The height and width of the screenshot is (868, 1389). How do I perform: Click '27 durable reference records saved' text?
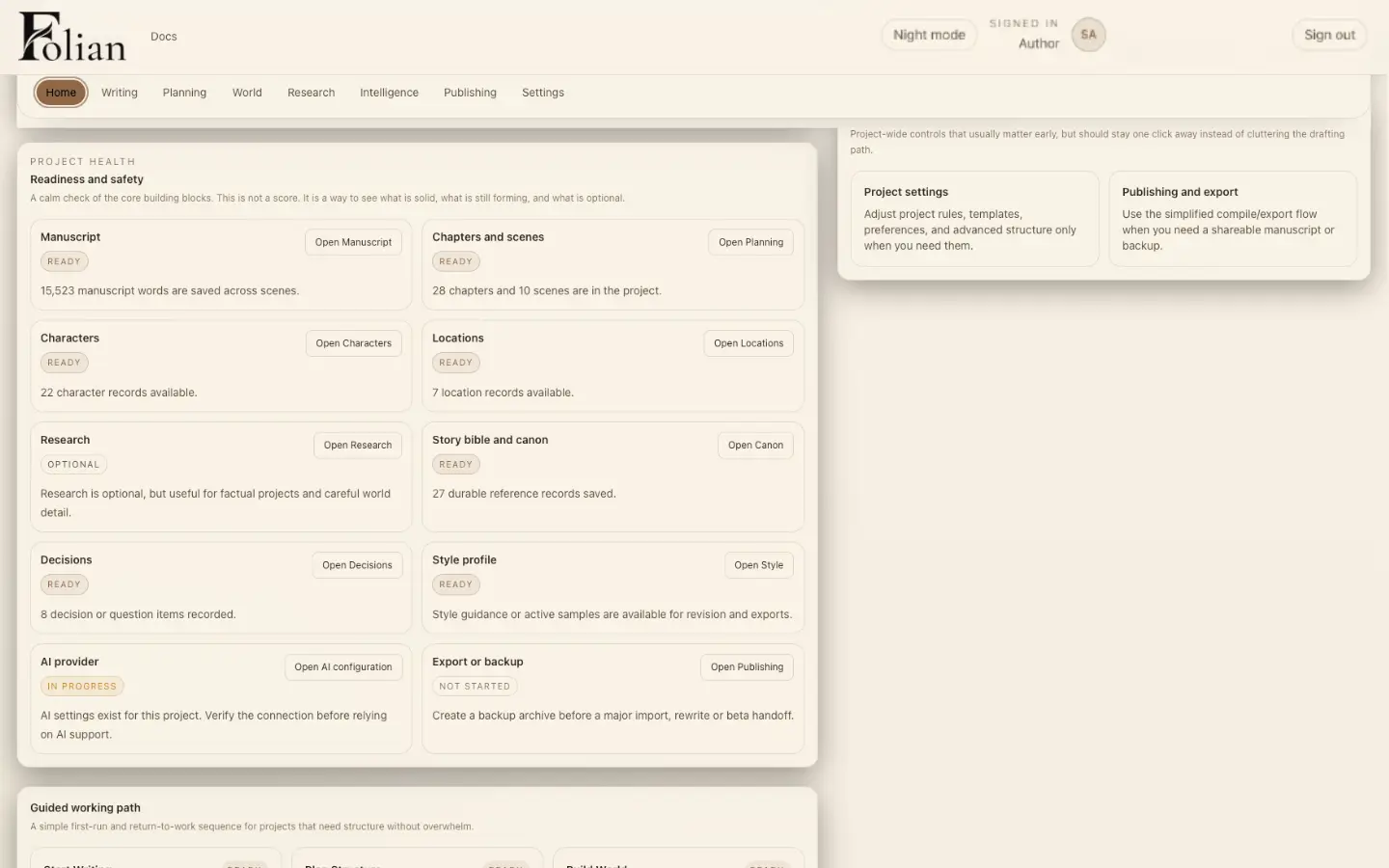point(524,494)
